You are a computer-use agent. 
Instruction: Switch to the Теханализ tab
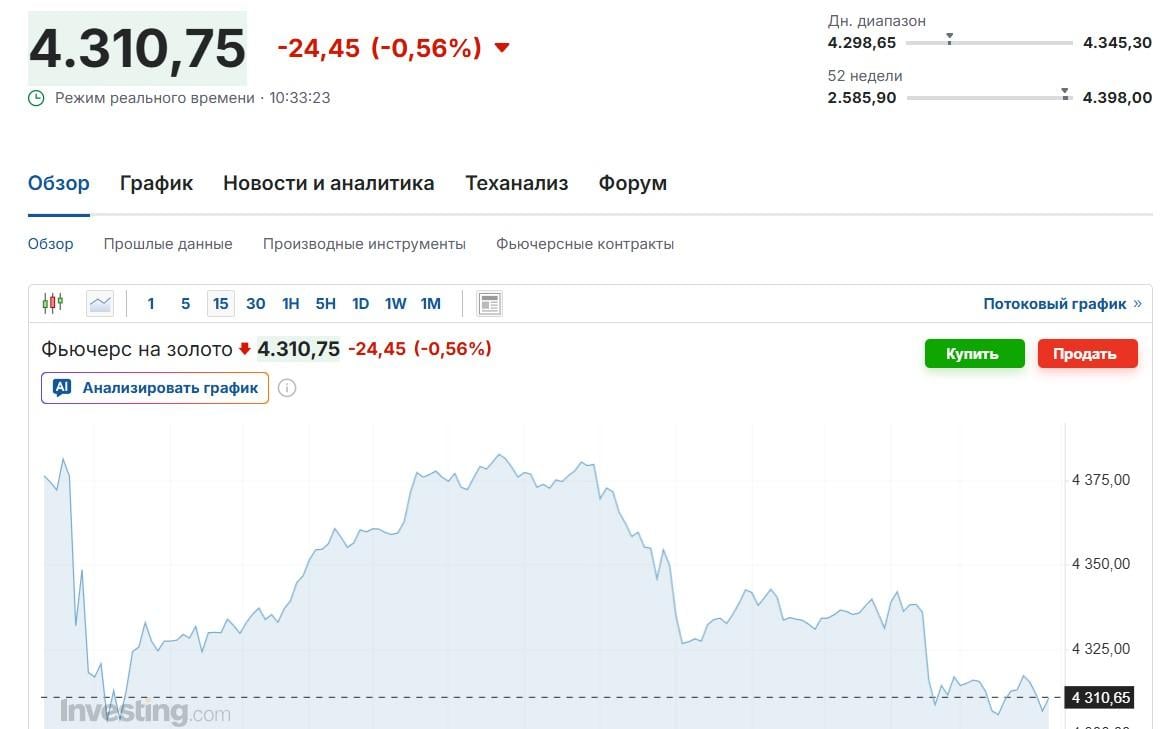(x=517, y=183)
